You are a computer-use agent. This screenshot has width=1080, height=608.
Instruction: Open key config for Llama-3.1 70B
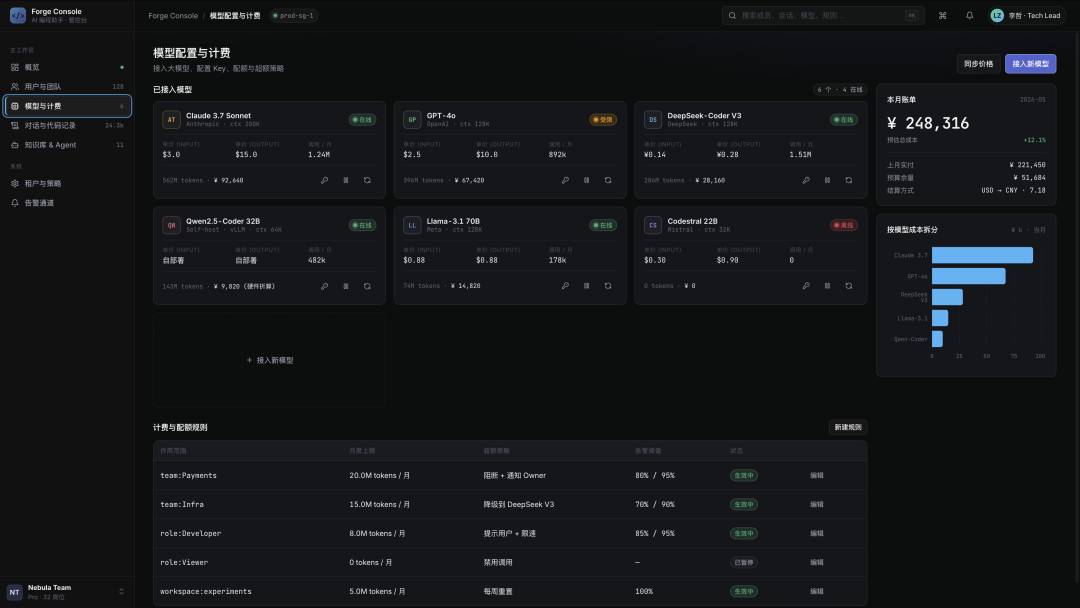point(565,286)
